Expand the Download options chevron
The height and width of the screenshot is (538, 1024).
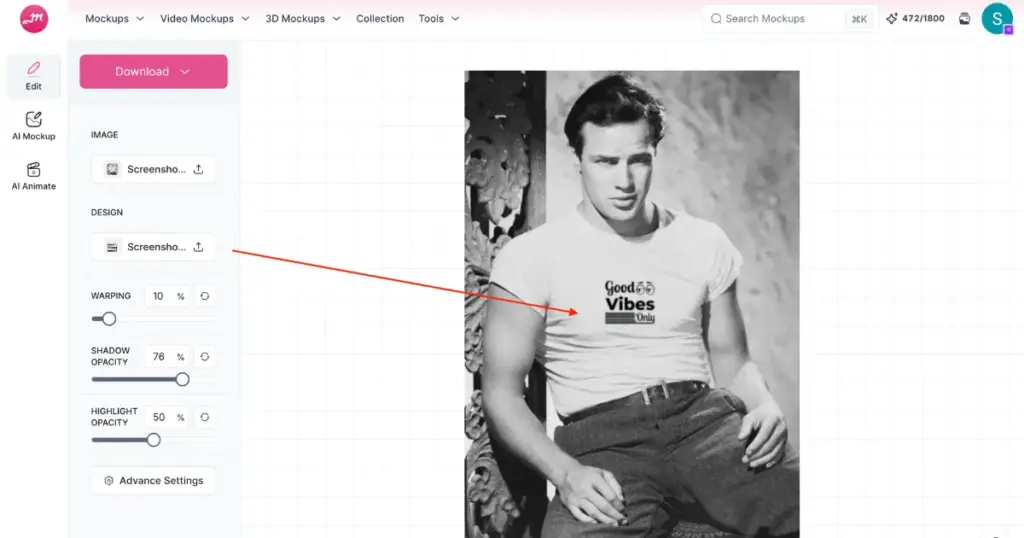[x=185, y=72]
